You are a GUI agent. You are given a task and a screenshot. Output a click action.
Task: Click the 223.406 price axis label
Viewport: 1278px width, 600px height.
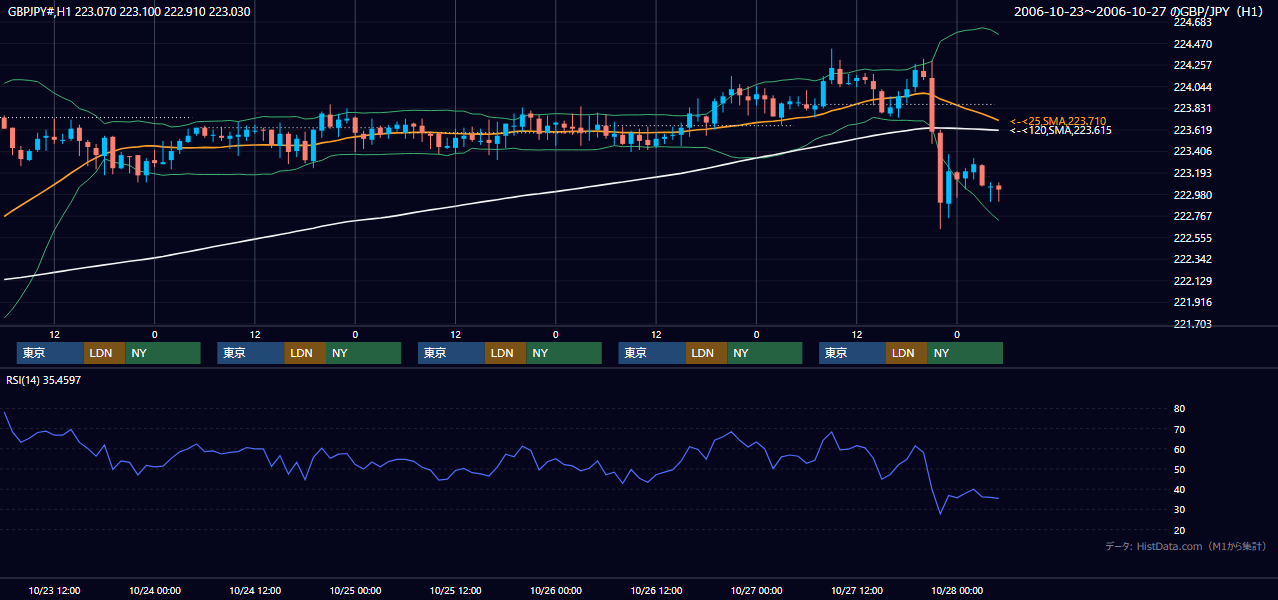(x=1192, y=151)
